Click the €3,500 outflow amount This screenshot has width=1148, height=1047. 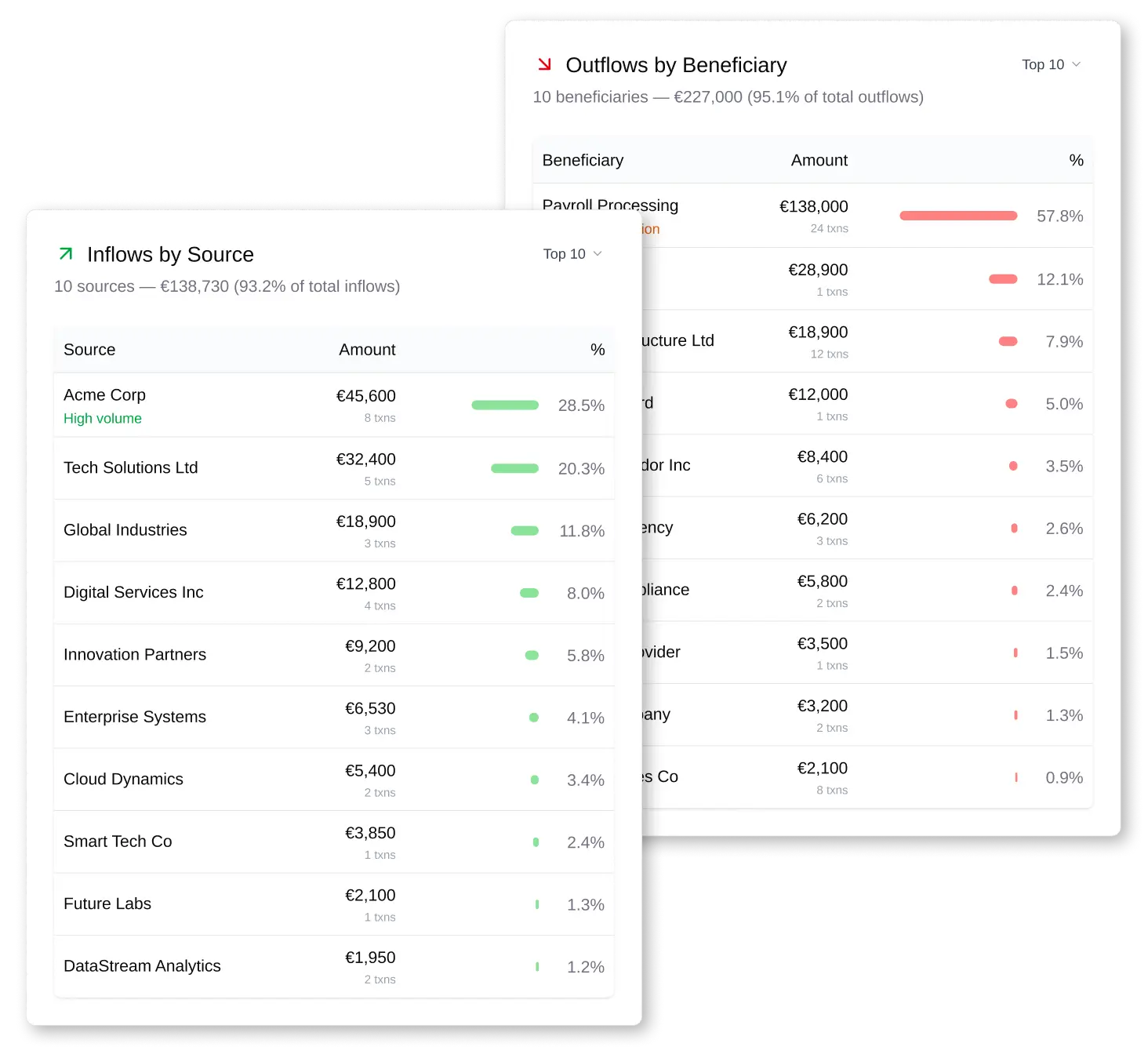823,644
